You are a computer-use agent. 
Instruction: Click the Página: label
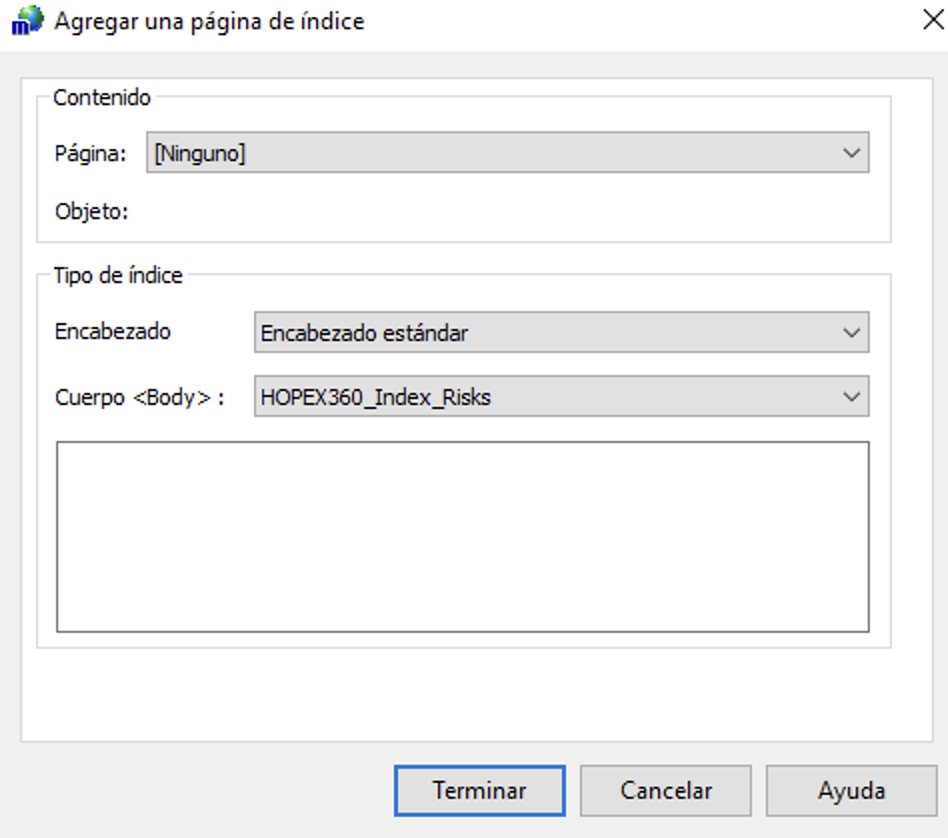[x=90, y=154]
